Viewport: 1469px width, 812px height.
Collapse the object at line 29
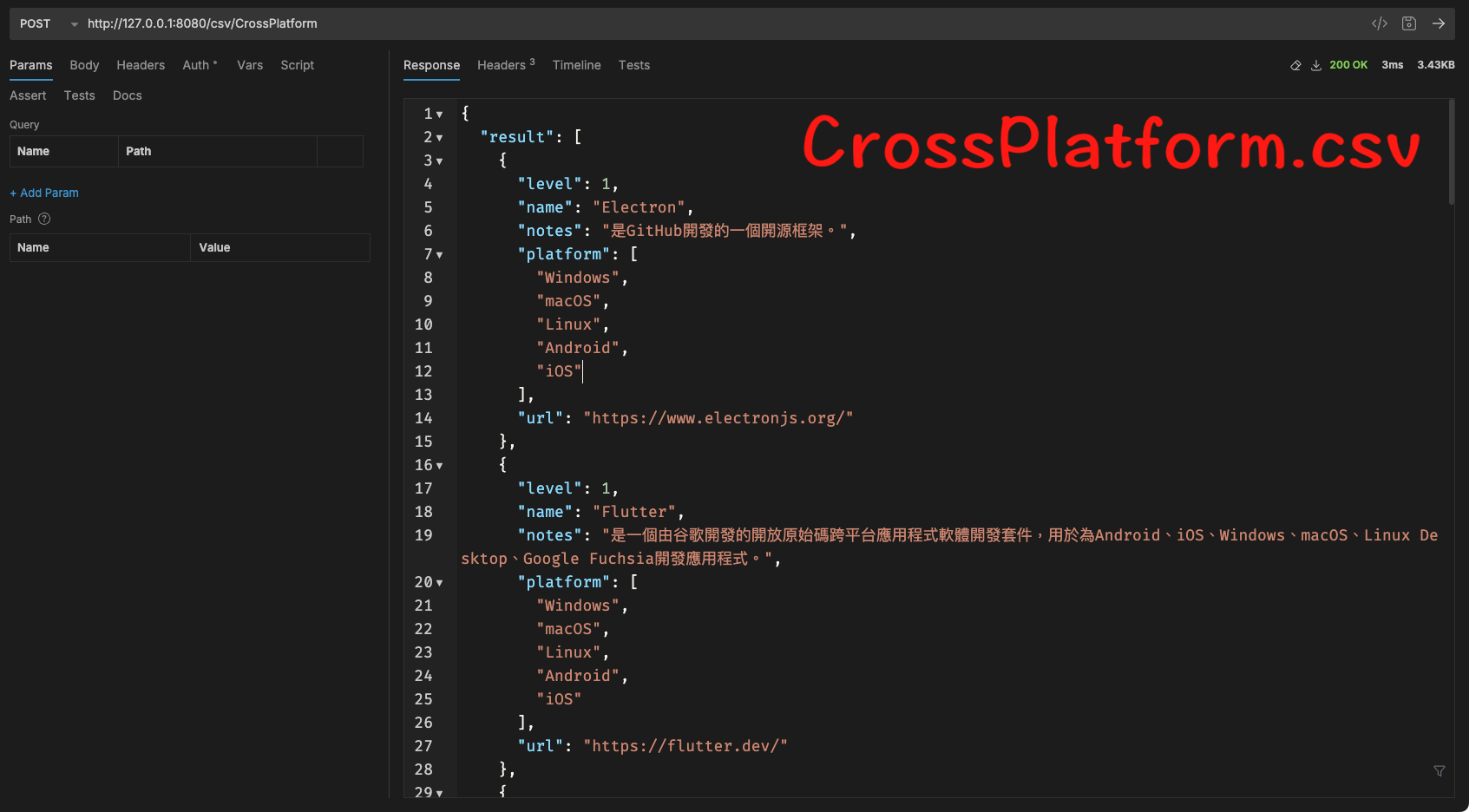pyautogui.click(x=440, y=793)
